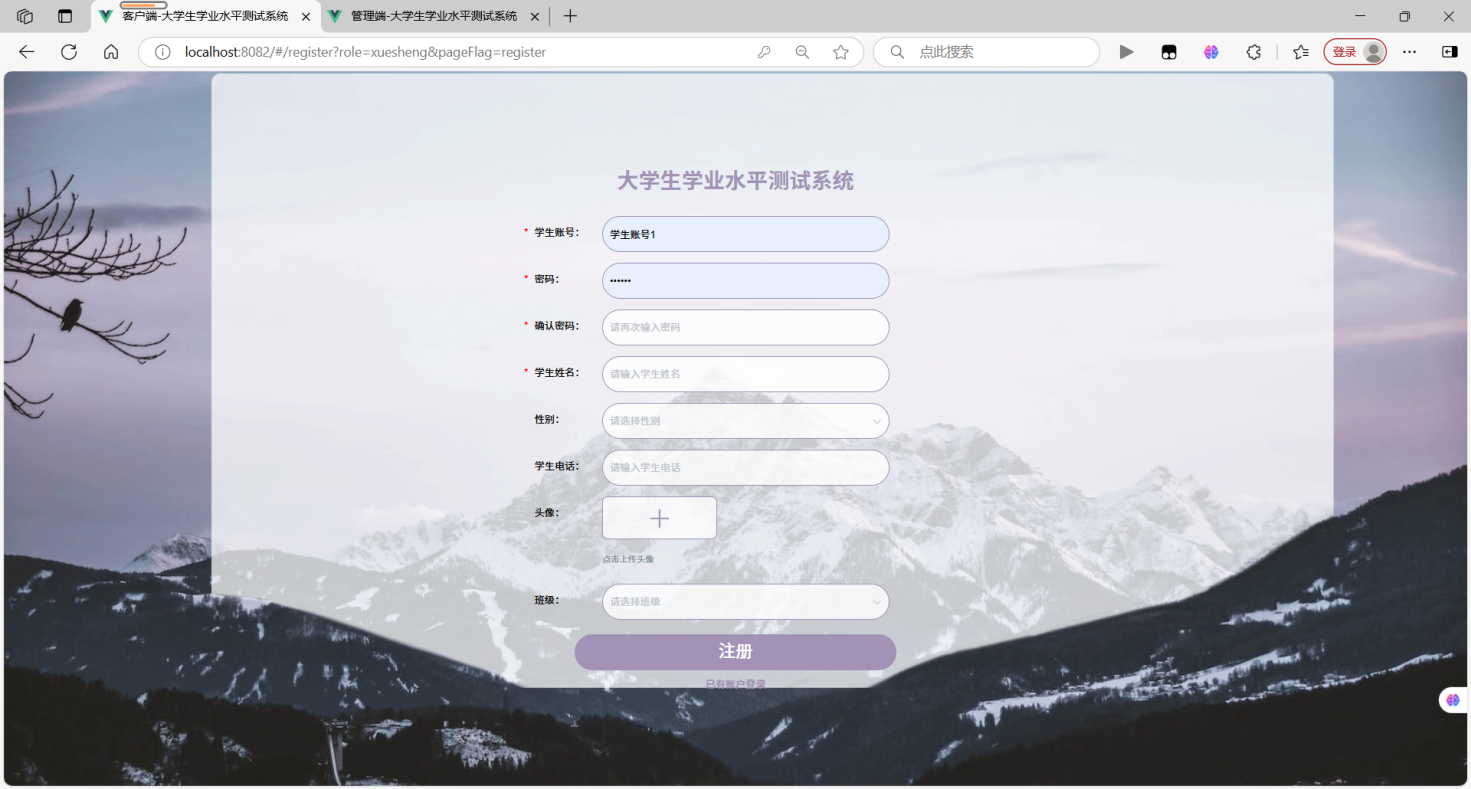Open browser settings and more menu
This screenshot has height=789, width=1471.
point(1409,52)
